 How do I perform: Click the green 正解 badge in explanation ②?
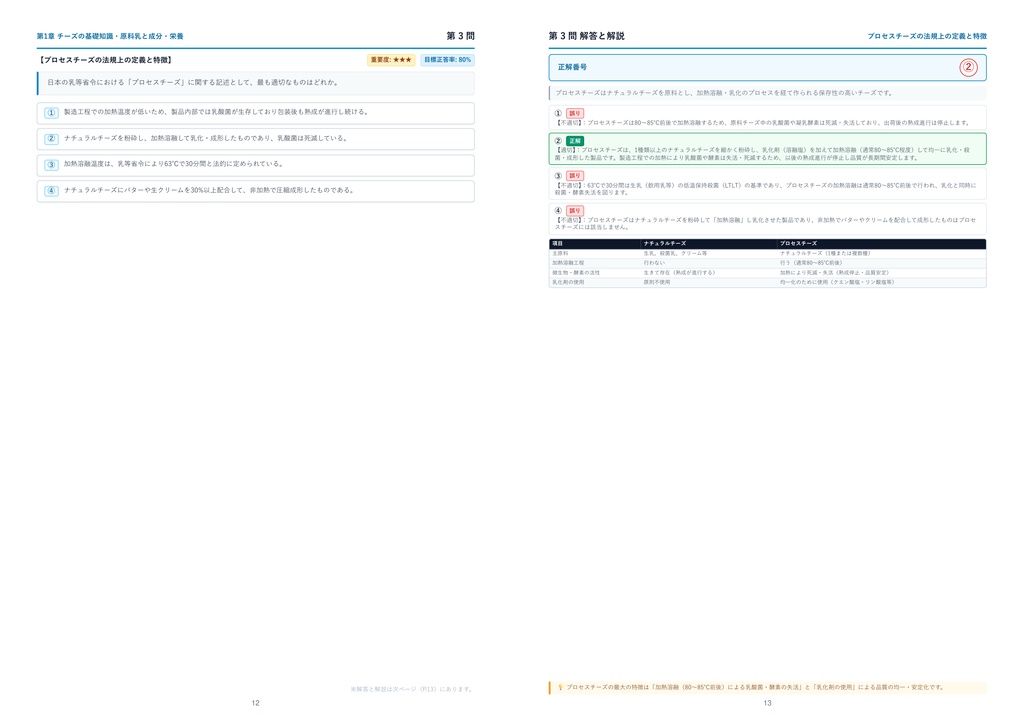coord(575,141)
